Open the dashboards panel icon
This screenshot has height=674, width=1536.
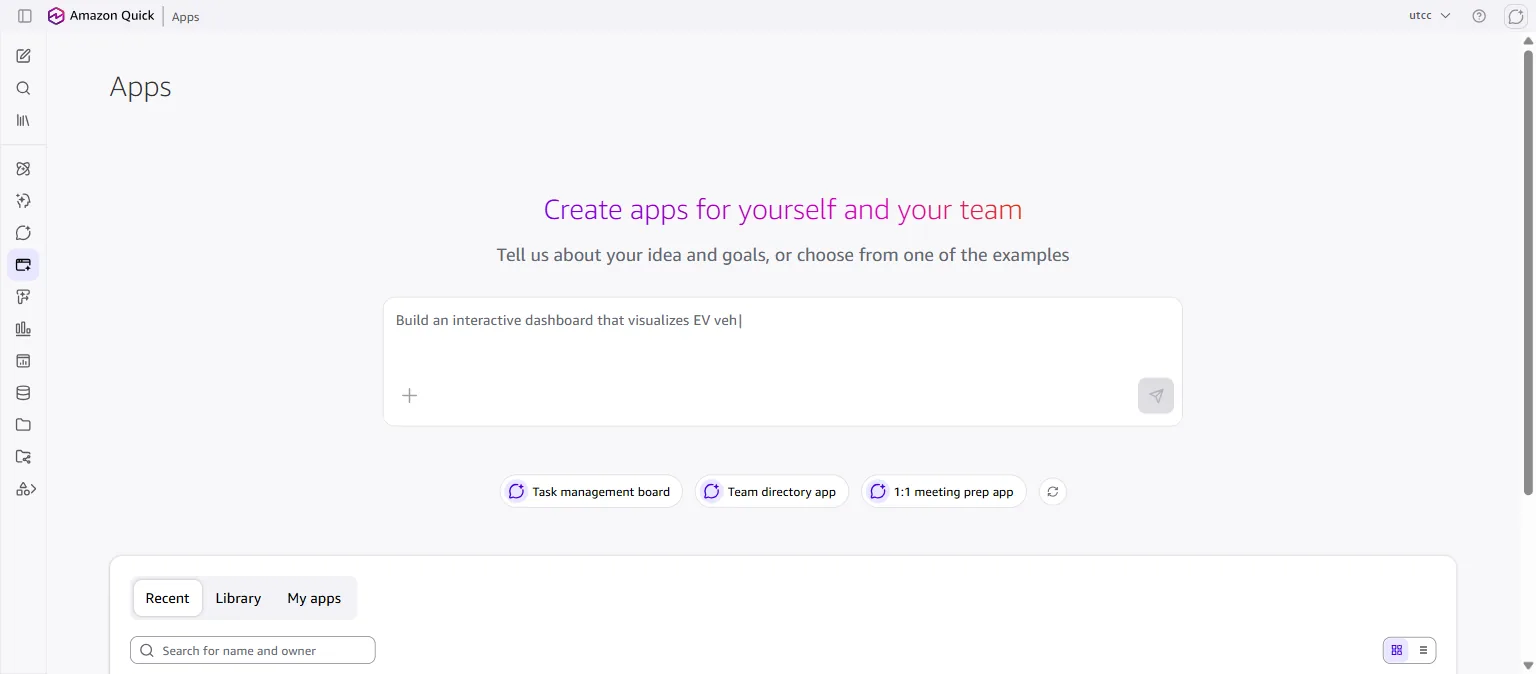pos(23,361)
